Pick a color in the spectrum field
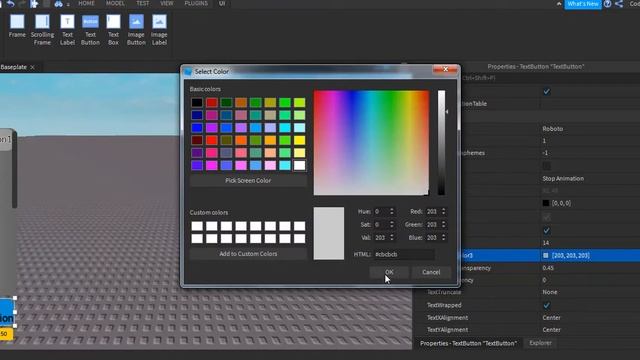This screenshot has height=360, width=640. (371, 143)
